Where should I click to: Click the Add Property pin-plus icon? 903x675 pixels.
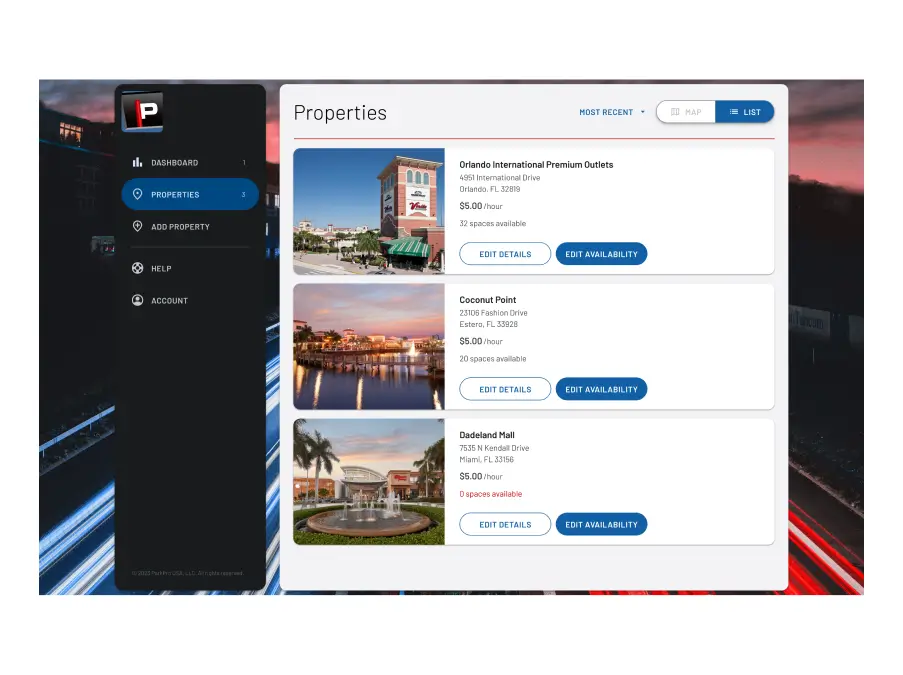pos(137,226)
